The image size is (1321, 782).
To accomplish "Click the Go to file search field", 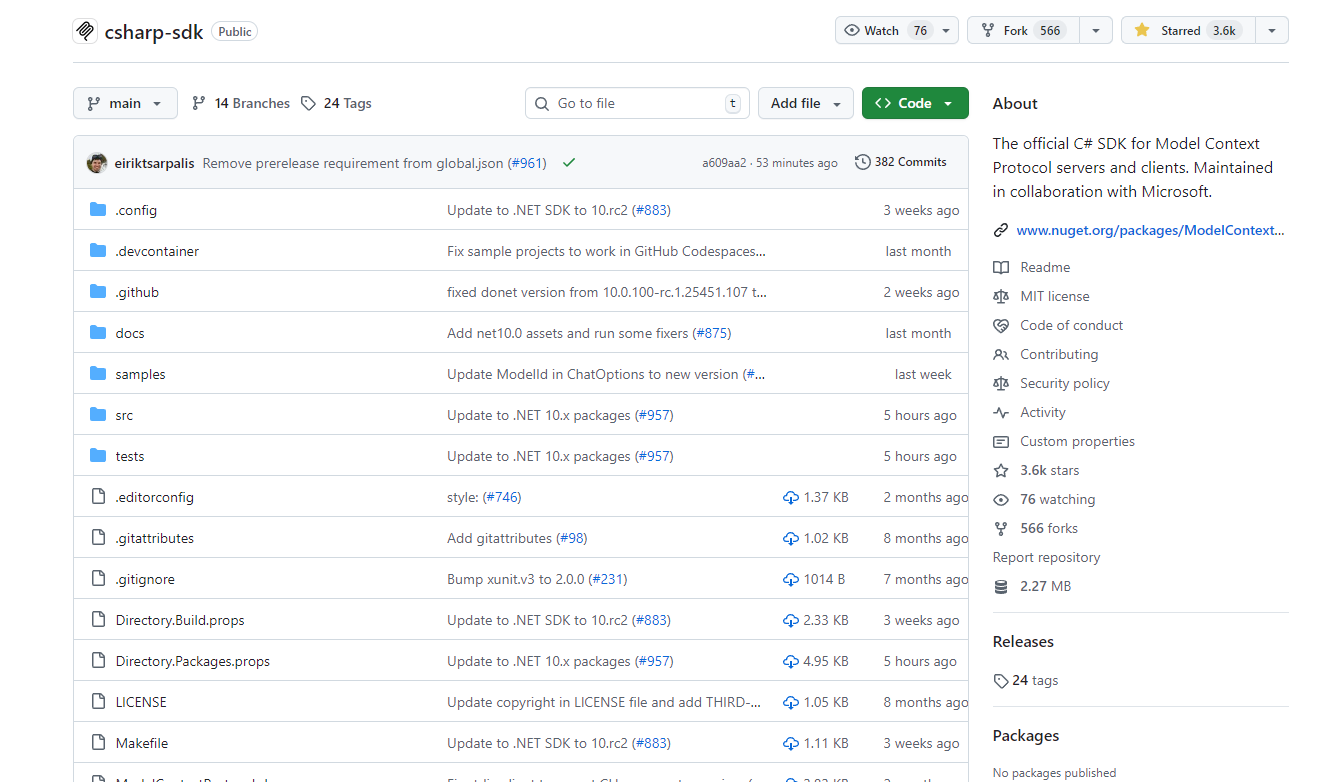I will click(x=637, y=103).
